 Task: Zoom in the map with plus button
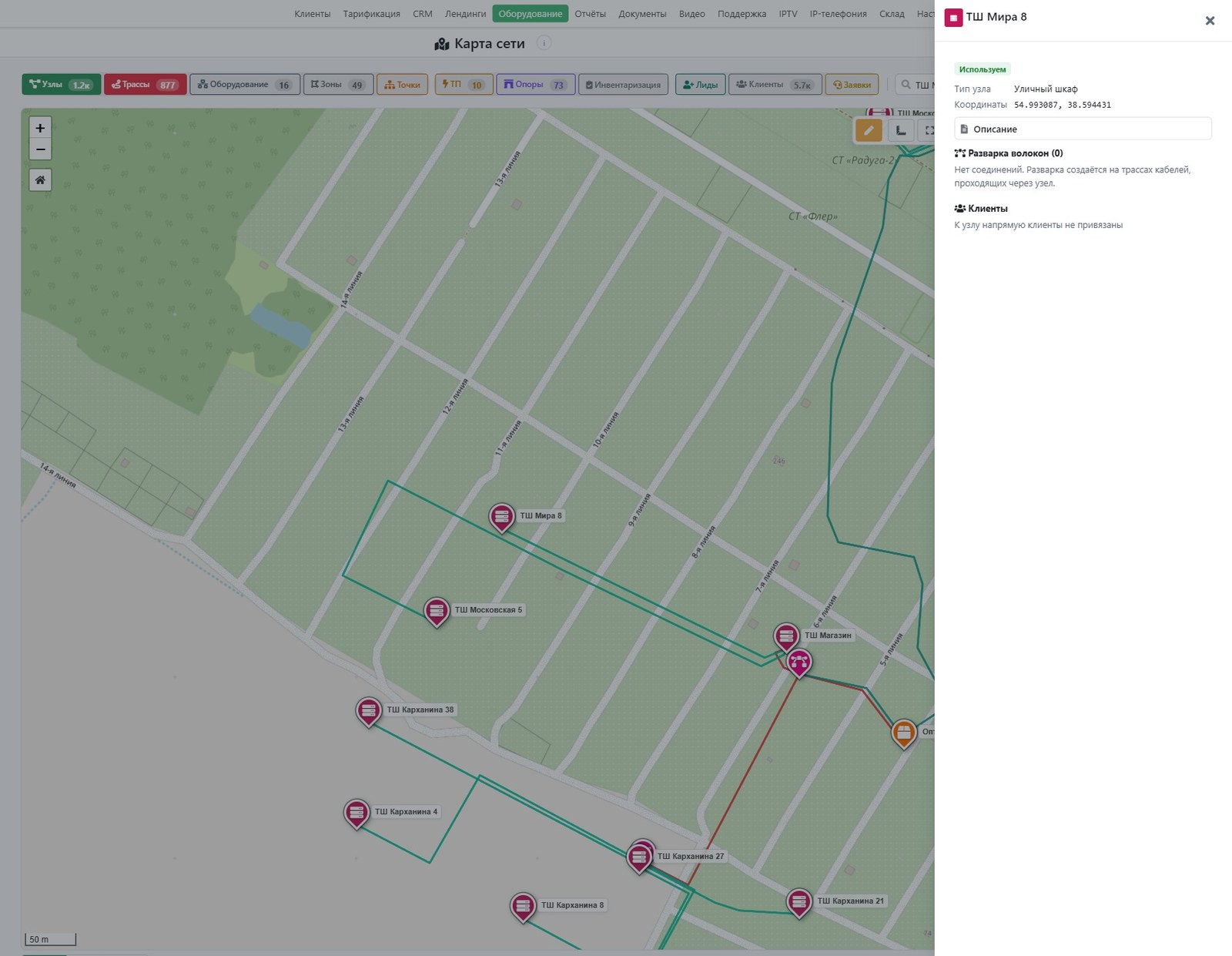click(x=40, y=128)
